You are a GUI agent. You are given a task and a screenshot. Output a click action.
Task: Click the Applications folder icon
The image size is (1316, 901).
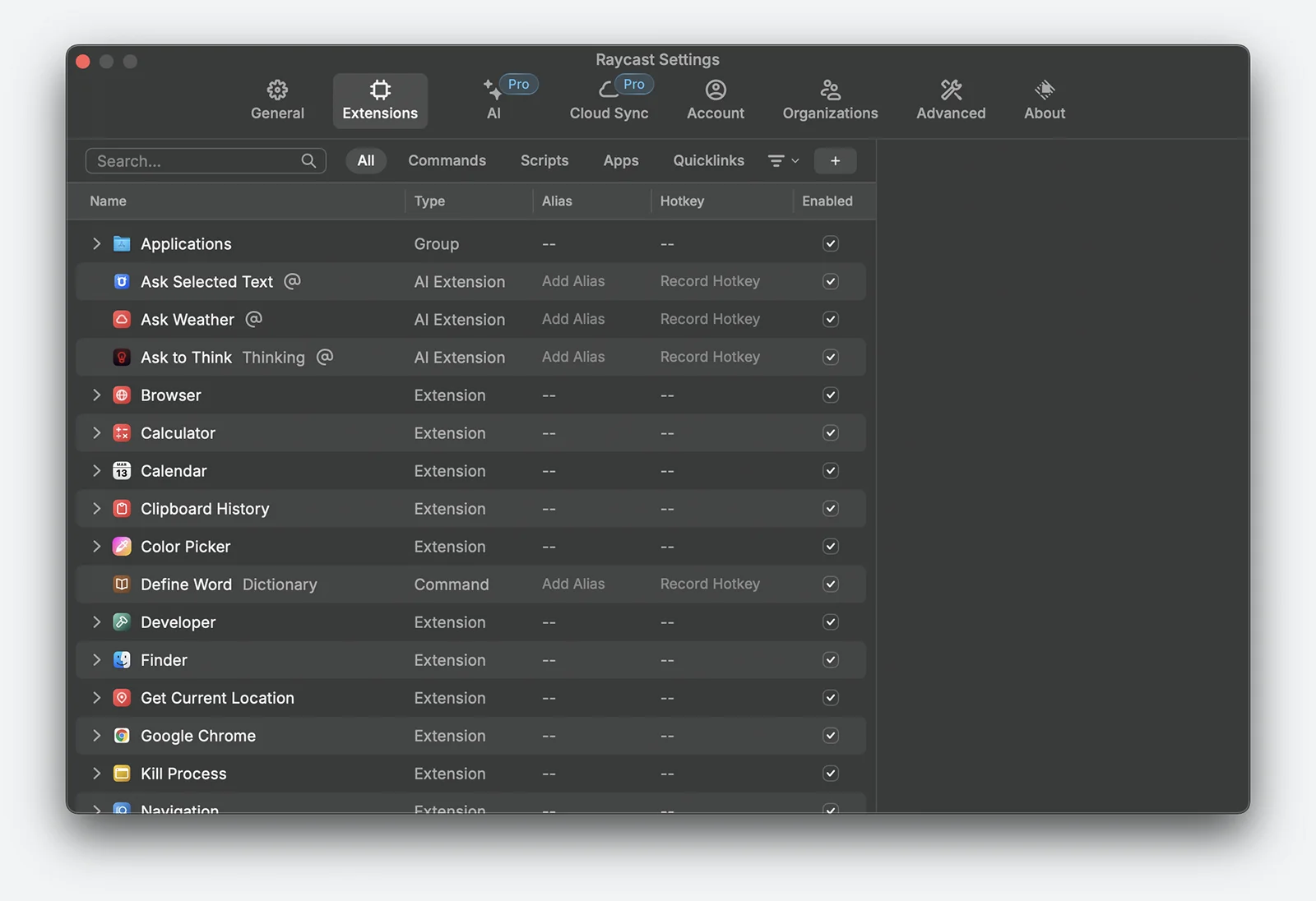point(122,243)
